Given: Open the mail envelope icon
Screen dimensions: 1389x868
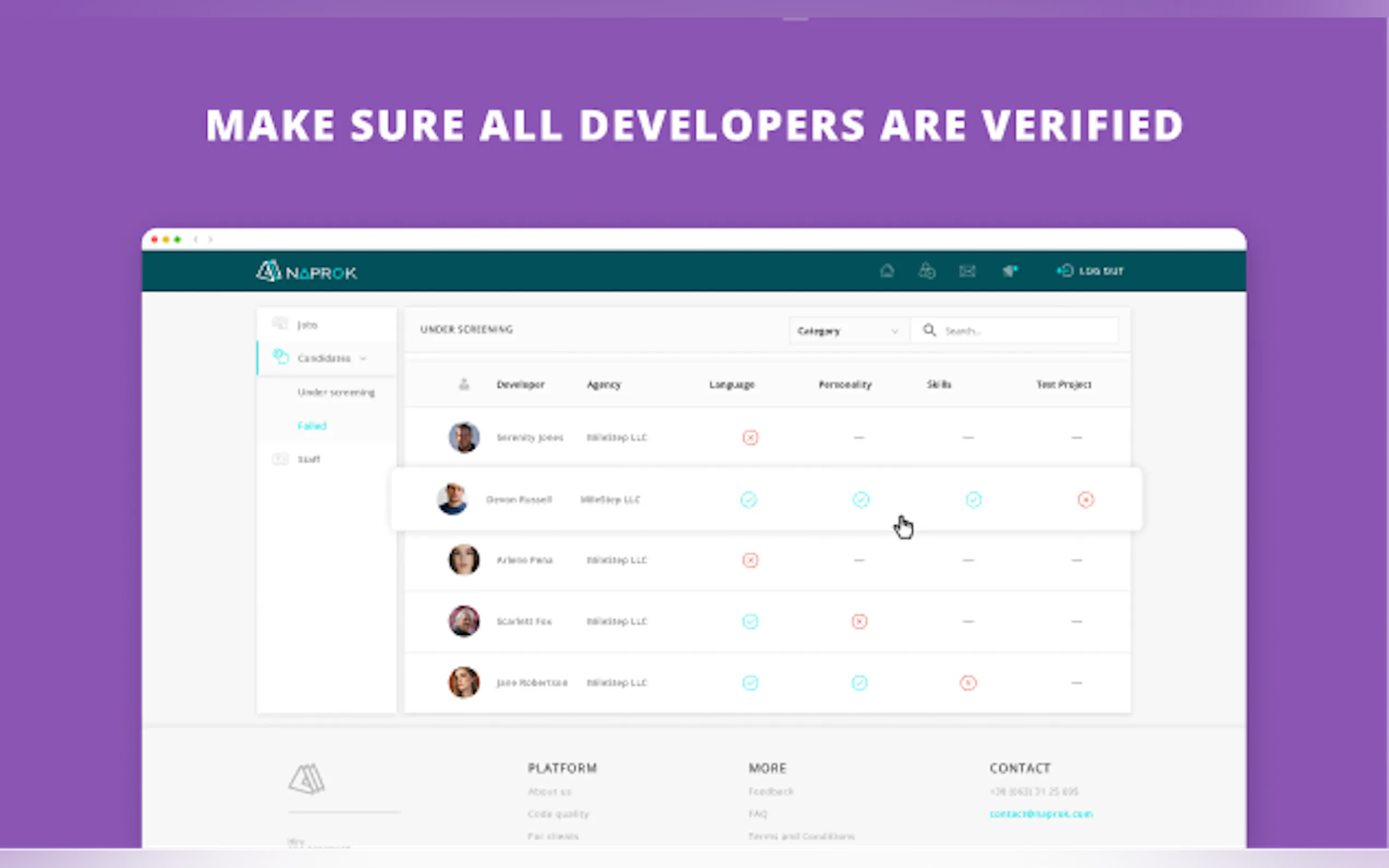Looking at the screenshot, I should (967, 271).
